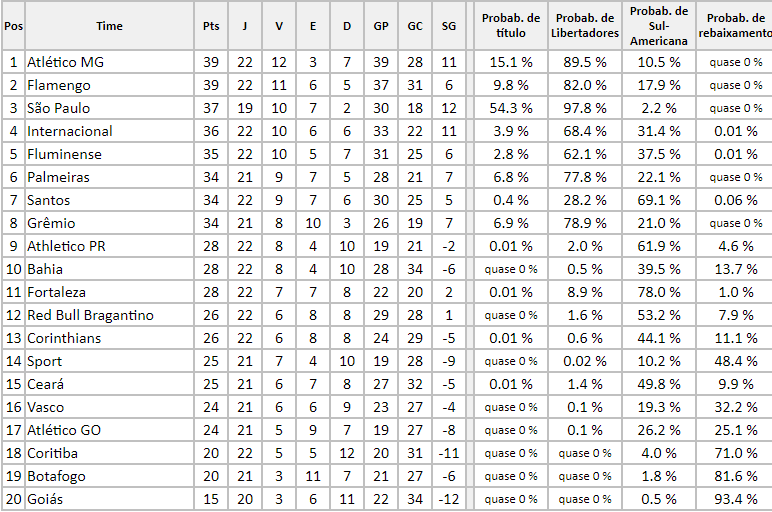Click the SG column header
The image size is (772, 512).
(x=448, y=26)
